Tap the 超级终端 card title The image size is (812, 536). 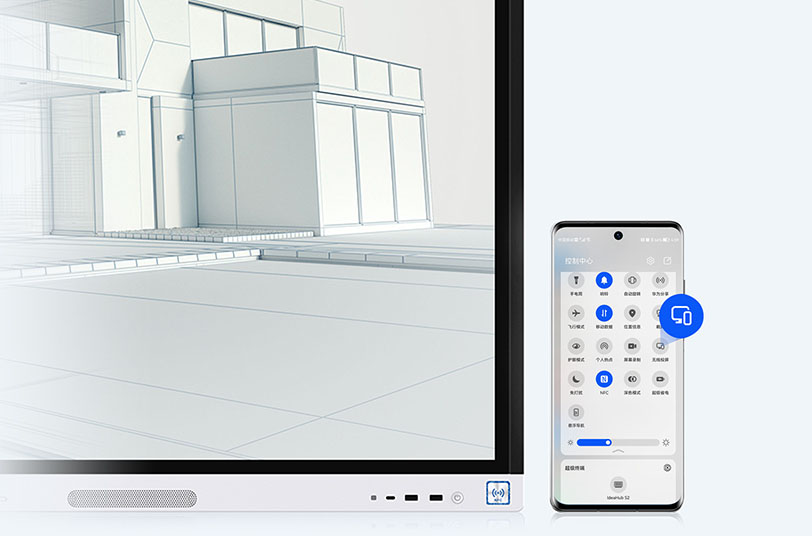574,468
